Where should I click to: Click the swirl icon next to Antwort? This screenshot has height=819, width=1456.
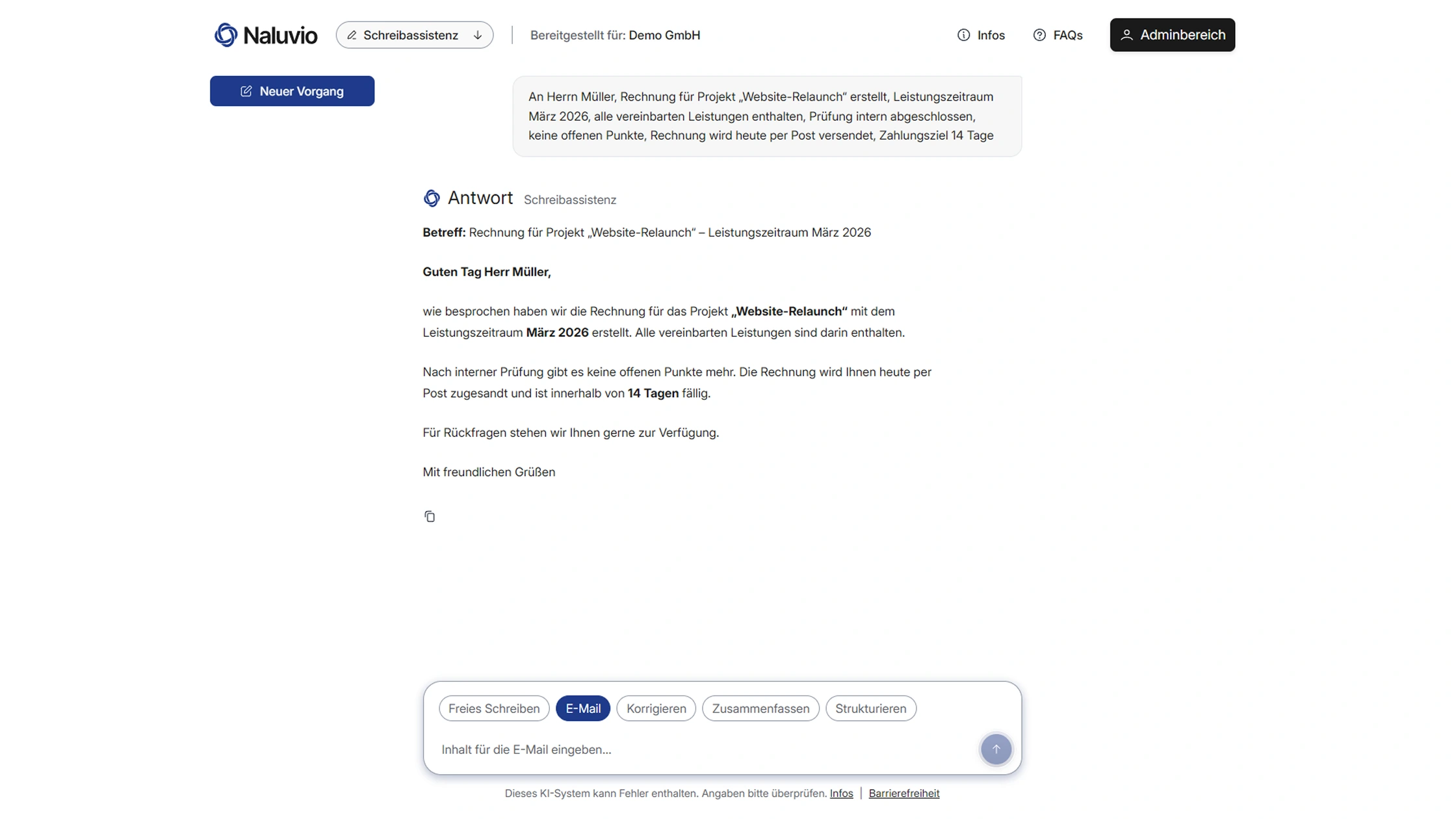click(x=432, y=198)
